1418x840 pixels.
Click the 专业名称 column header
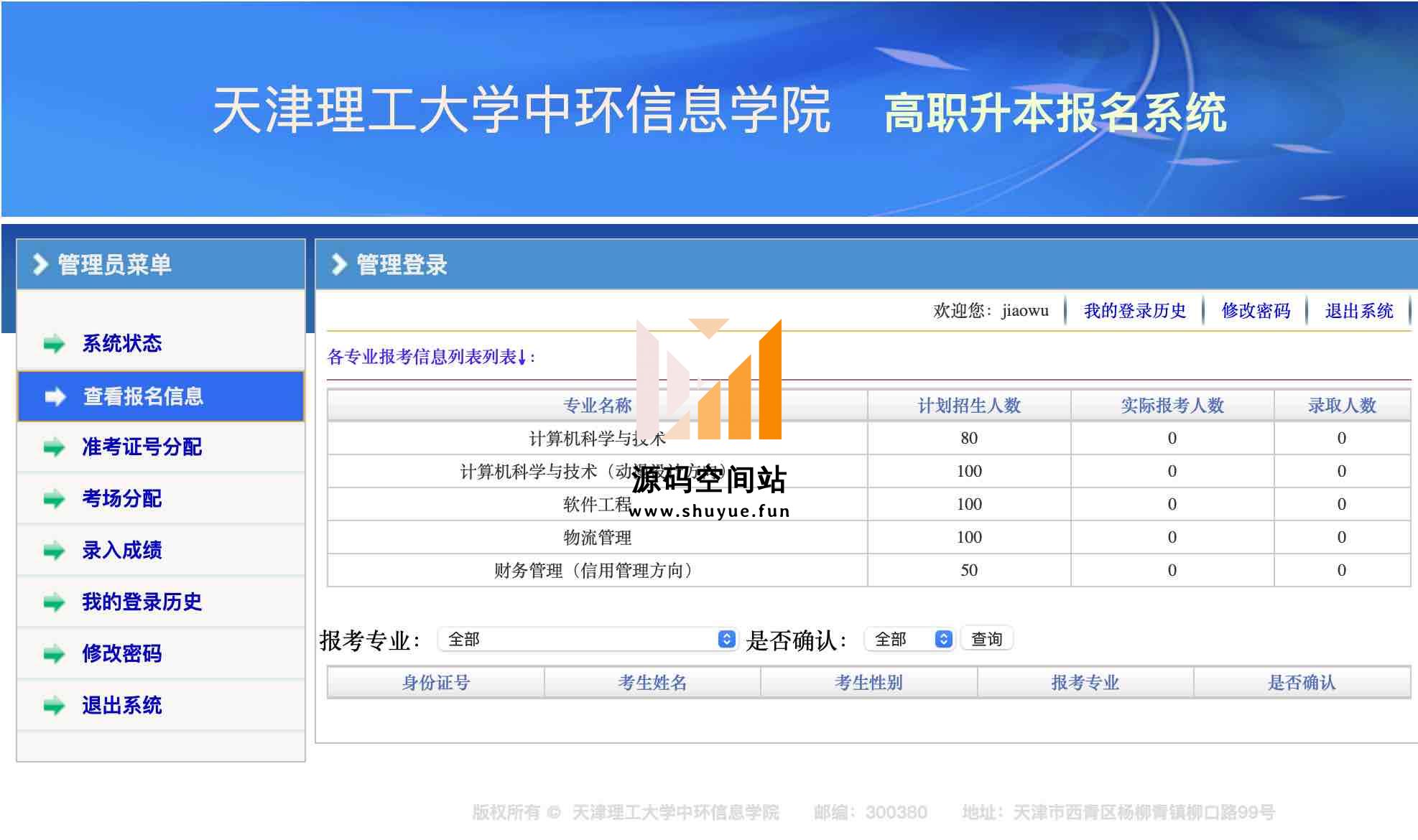click(597, 406)
